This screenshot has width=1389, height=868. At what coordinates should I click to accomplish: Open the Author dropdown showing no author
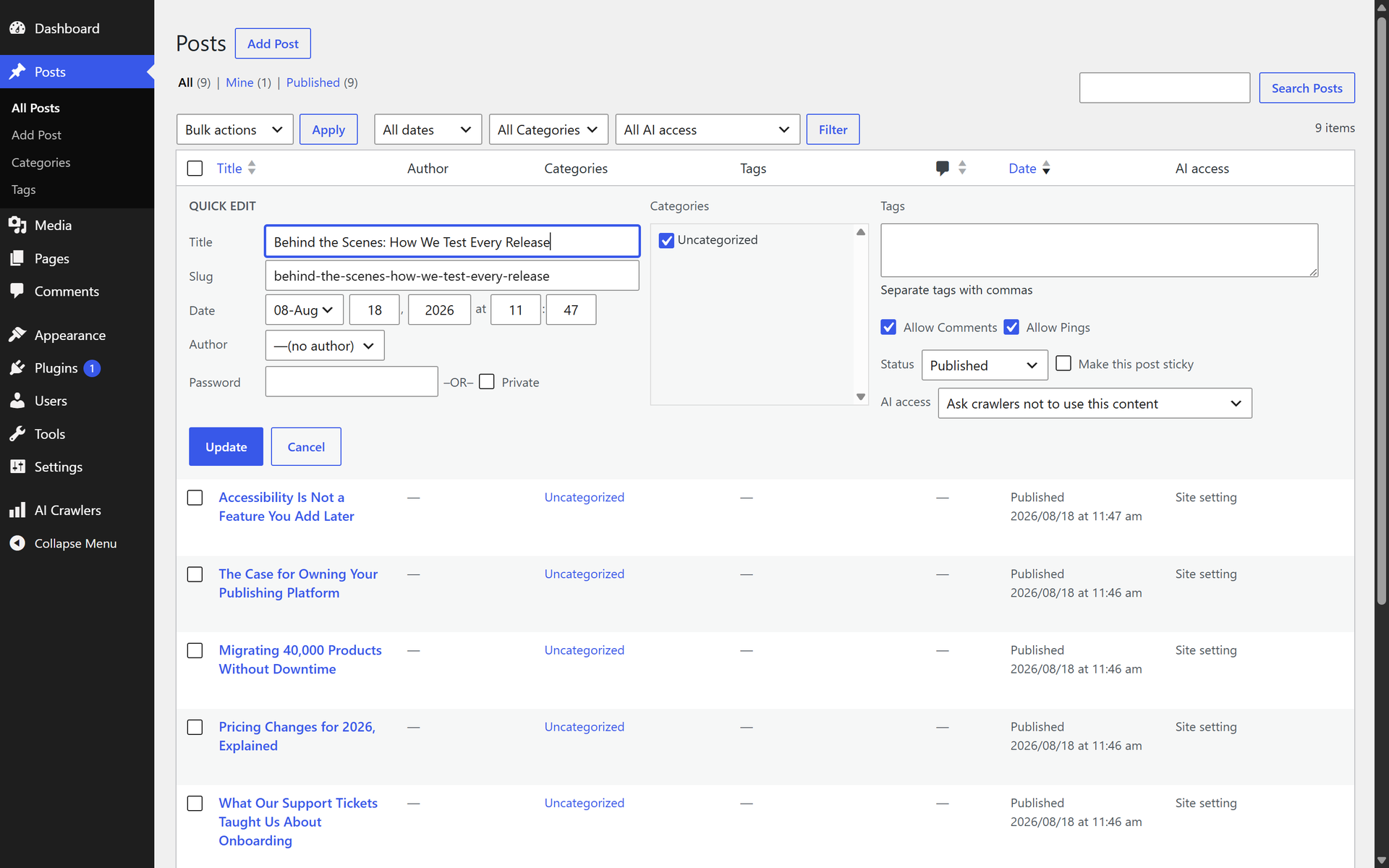pyautogui.click(x=325, y=345)
